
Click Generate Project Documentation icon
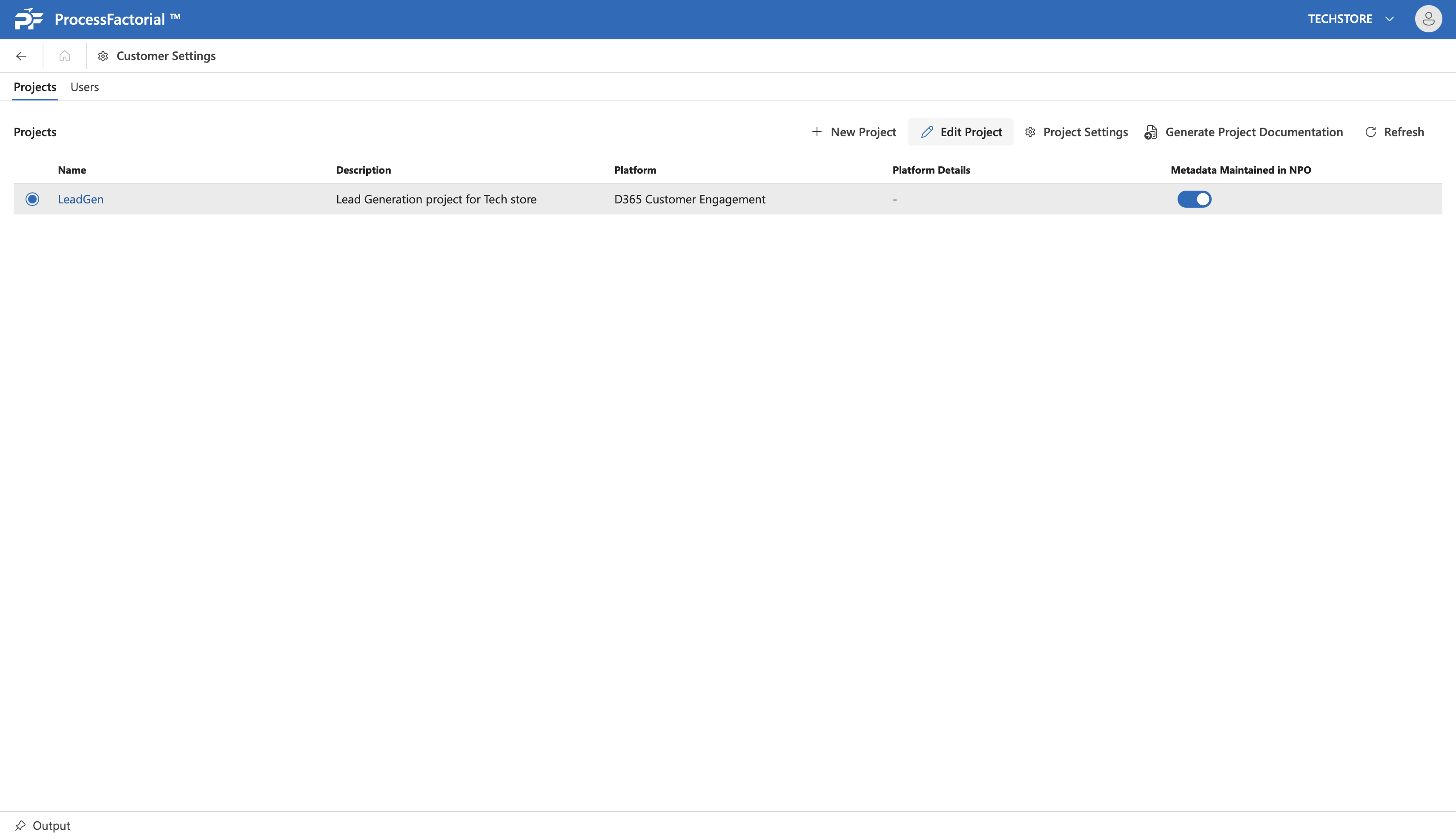pyautogui.click(x=1151, y=132)
